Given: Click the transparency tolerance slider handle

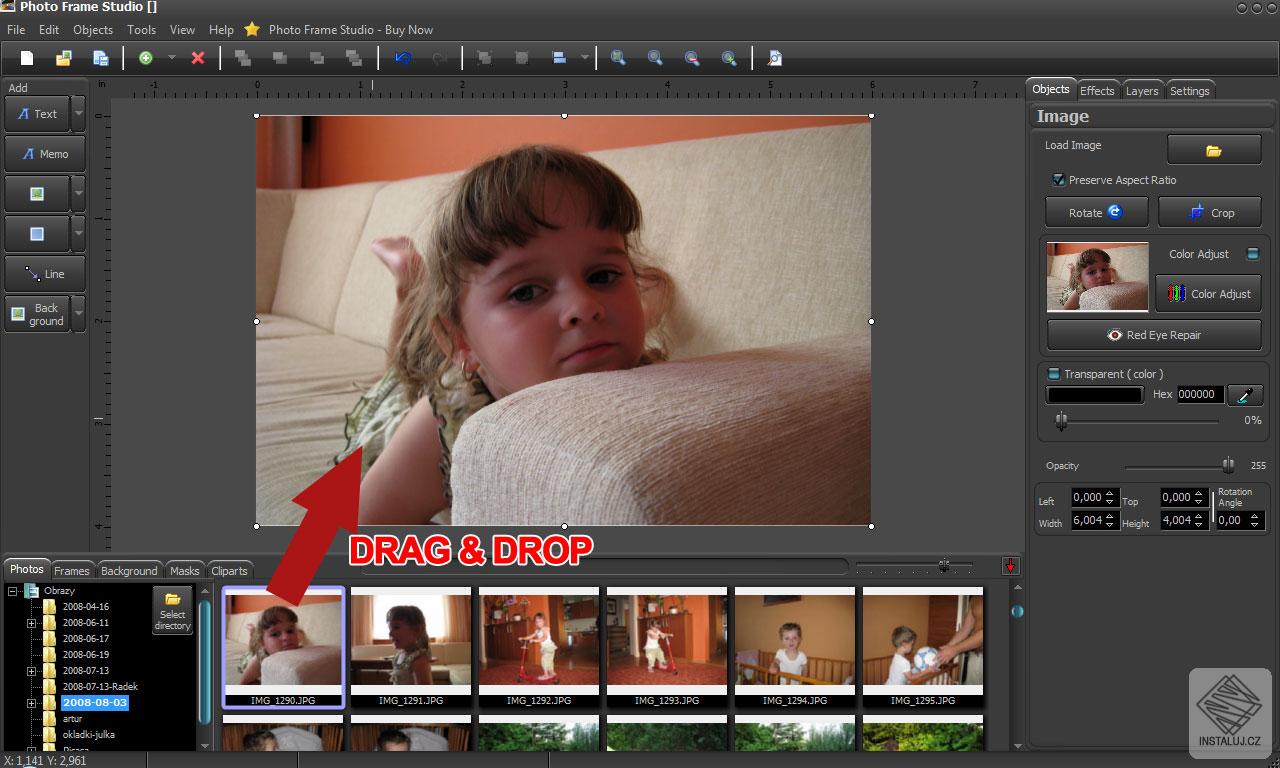Looking at the screenshot, I should [1061, 422].
